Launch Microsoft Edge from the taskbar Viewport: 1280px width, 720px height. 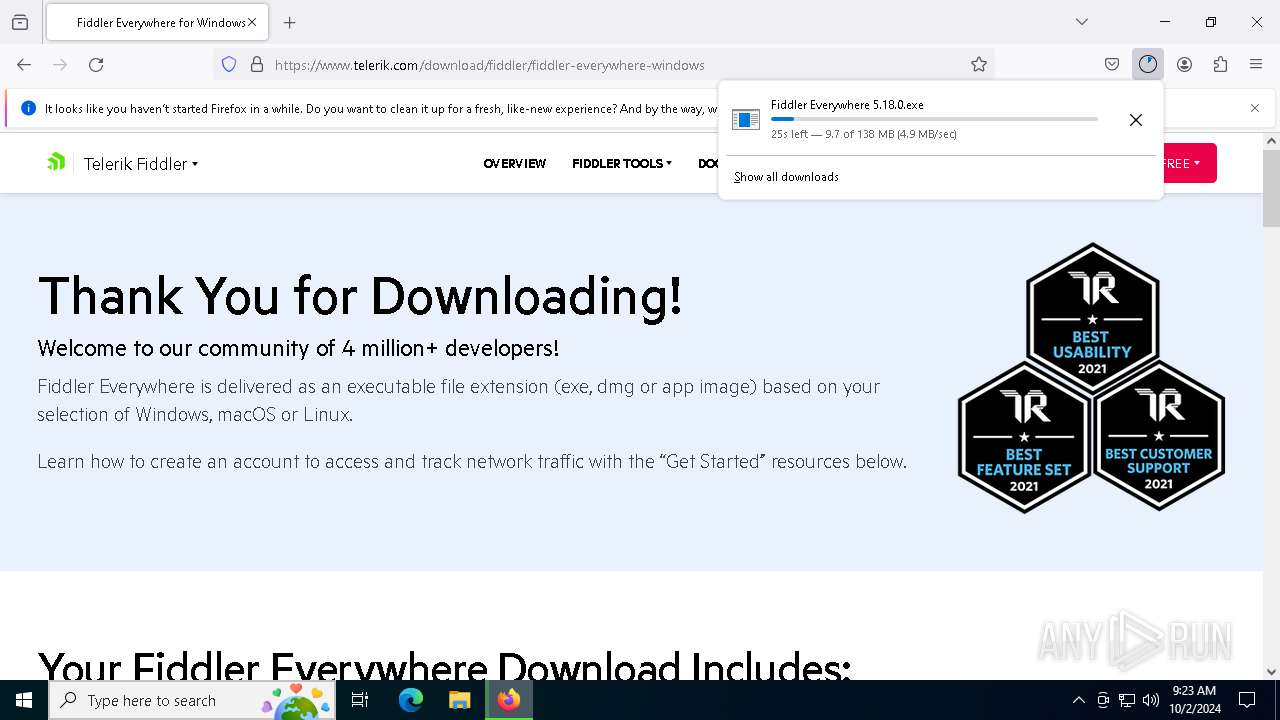(x=411, y=700)
